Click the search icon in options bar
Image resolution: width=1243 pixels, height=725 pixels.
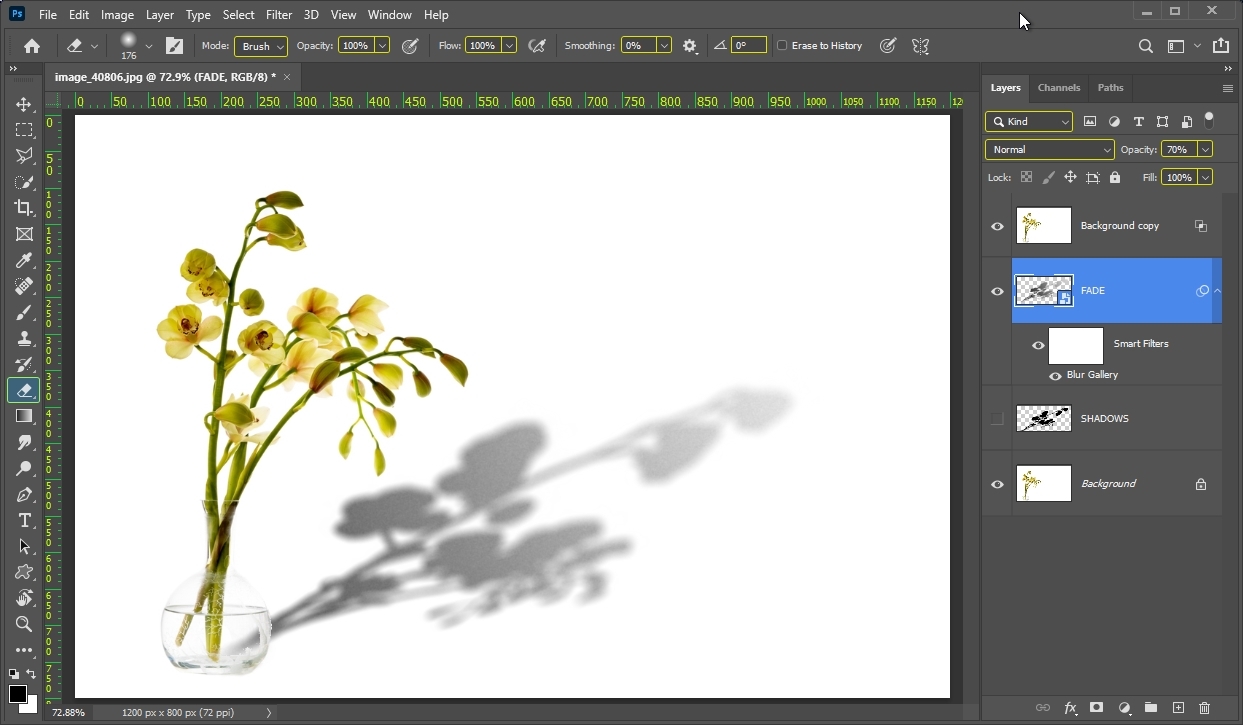pyautogui.click(x=1146, y=45)
